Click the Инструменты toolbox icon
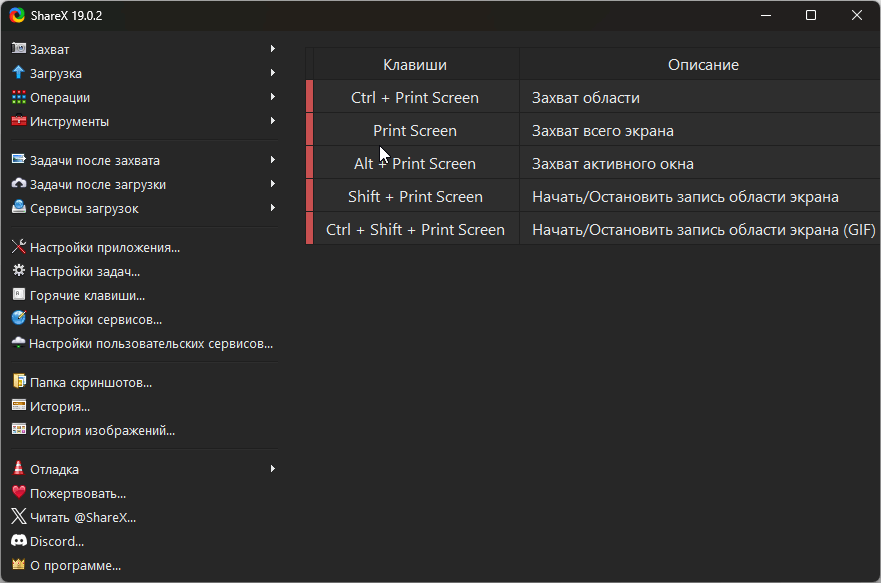 pos(18,121)
